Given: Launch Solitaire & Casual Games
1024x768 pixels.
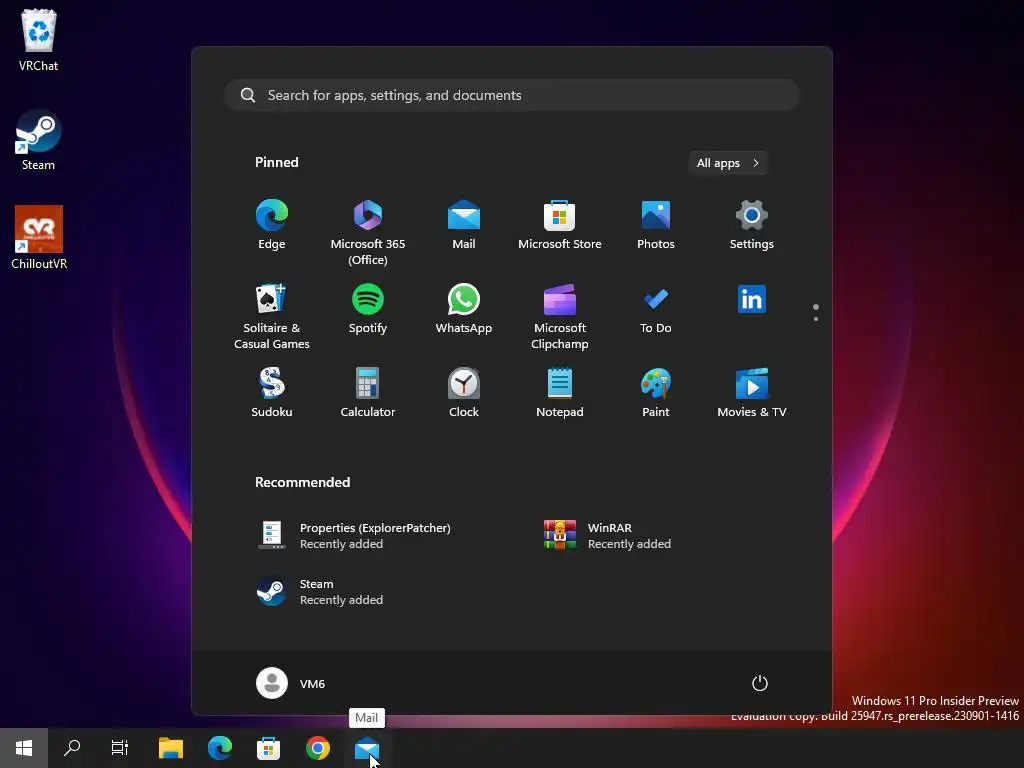Looking at the screenshot, I should 272,317.
